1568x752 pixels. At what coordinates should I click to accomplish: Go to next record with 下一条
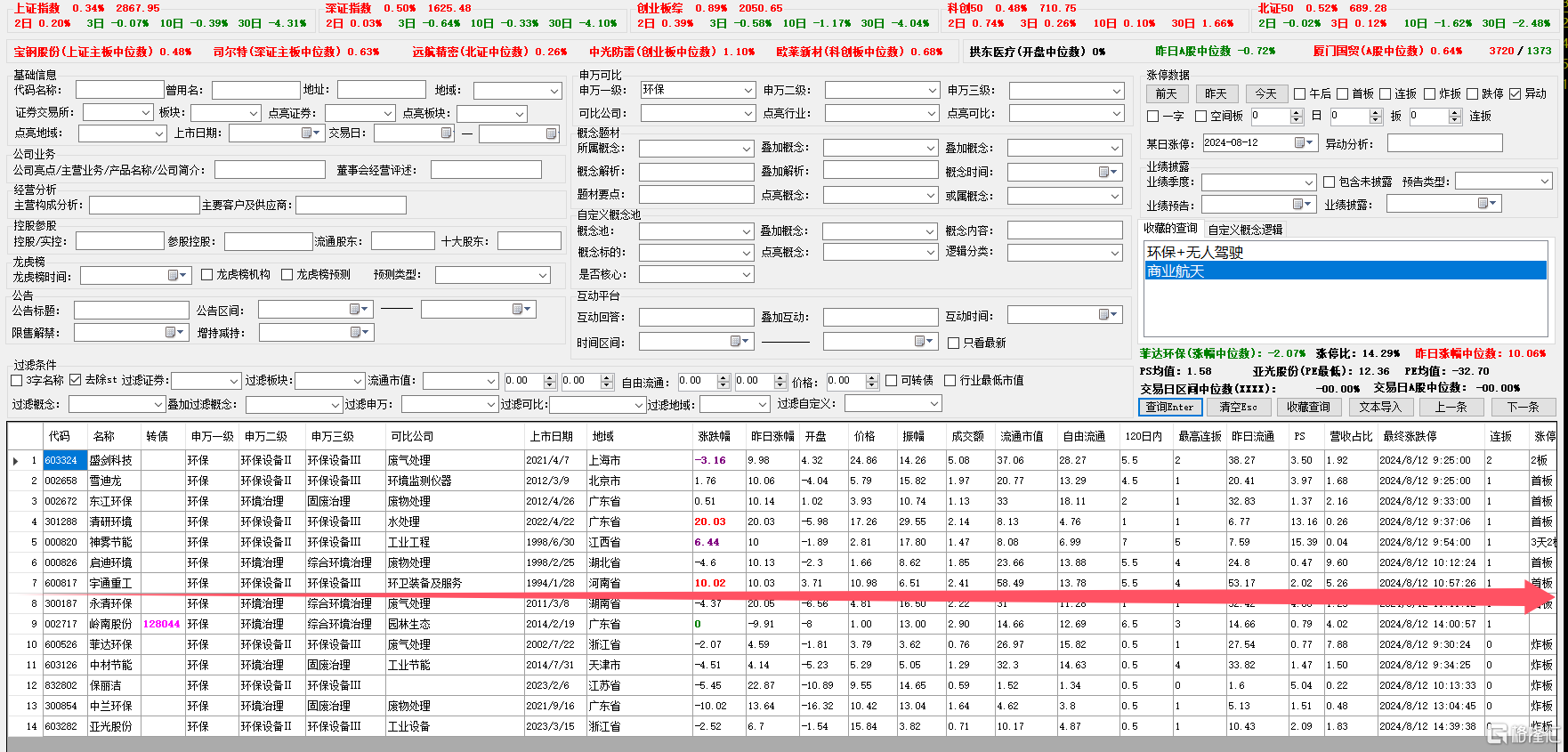click(x=1523, y=407)
